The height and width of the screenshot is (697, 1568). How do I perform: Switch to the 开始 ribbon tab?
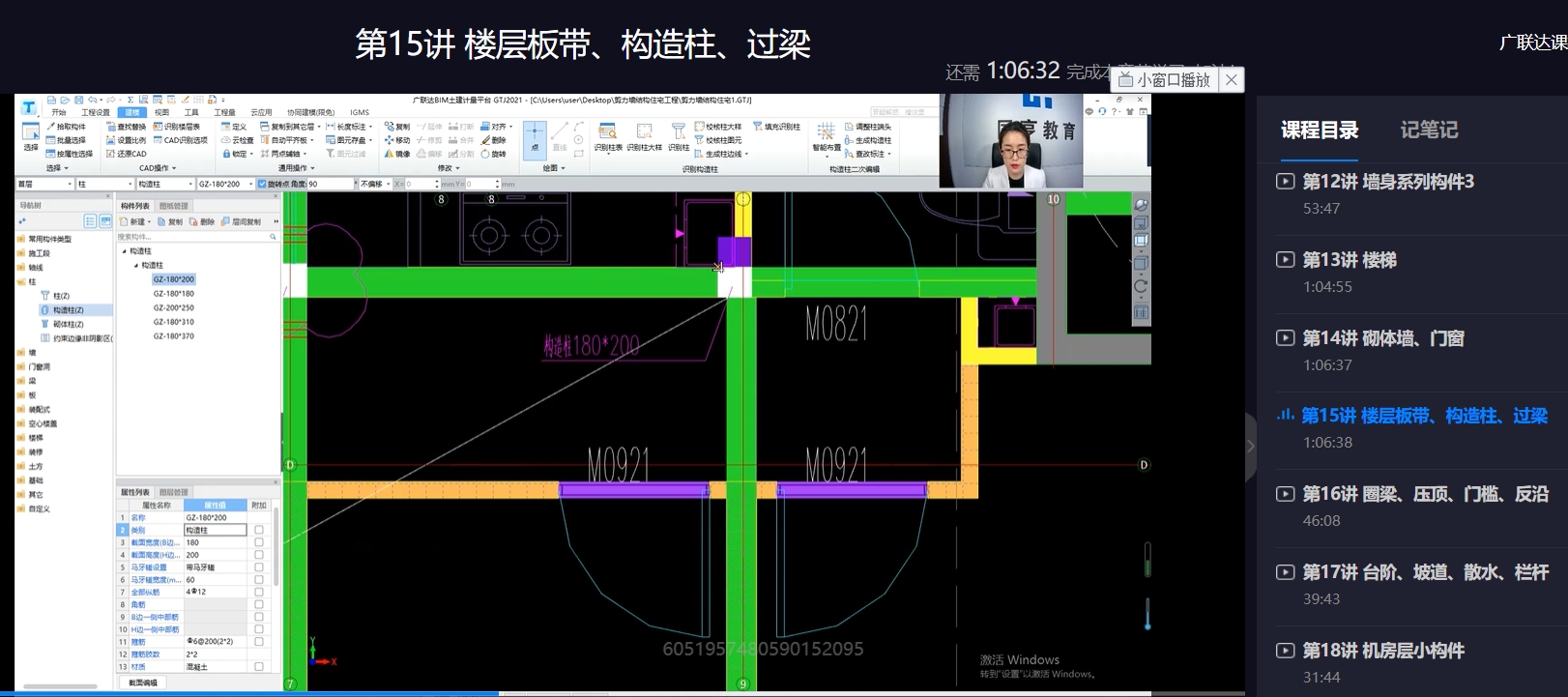(58, 112)
